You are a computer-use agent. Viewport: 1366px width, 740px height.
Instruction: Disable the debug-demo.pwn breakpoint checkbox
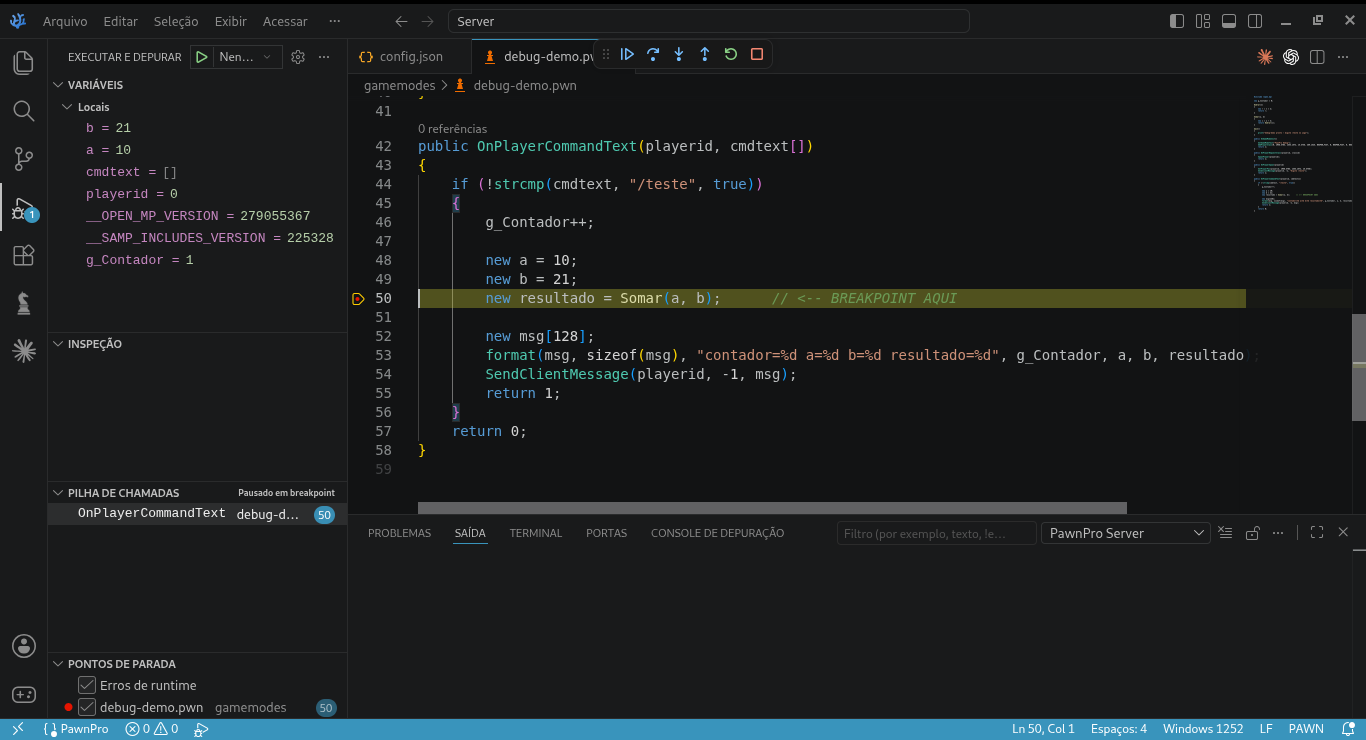coord(87,707)
